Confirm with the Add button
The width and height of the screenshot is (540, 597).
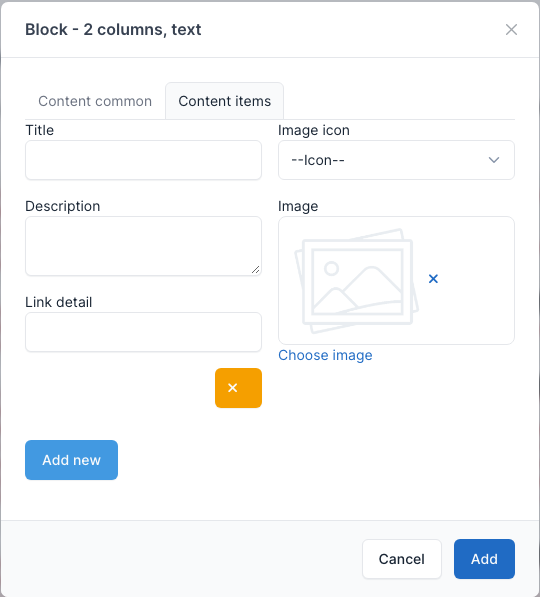click(484, 559)
